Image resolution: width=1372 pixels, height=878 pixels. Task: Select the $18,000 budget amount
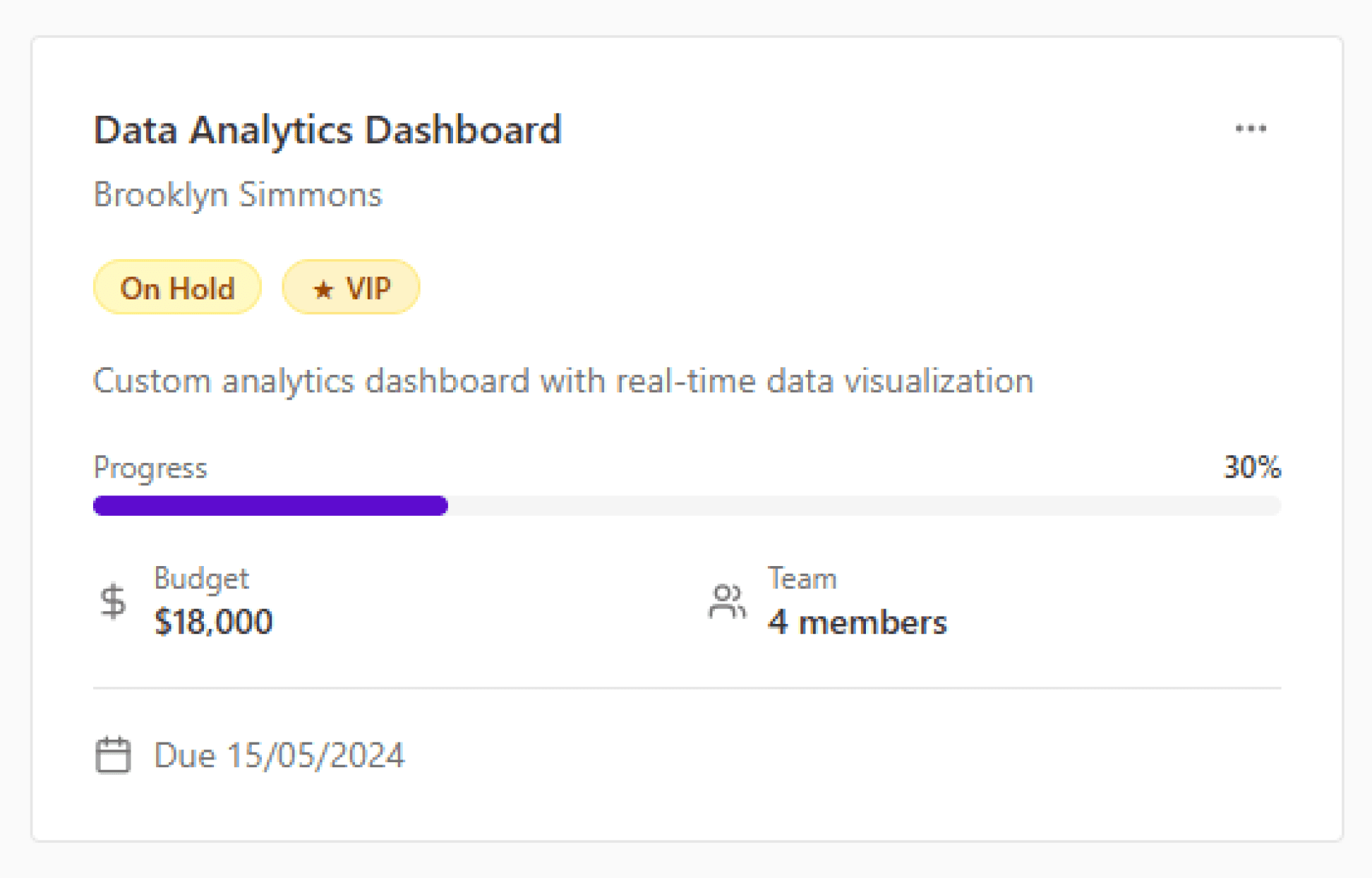213,622
